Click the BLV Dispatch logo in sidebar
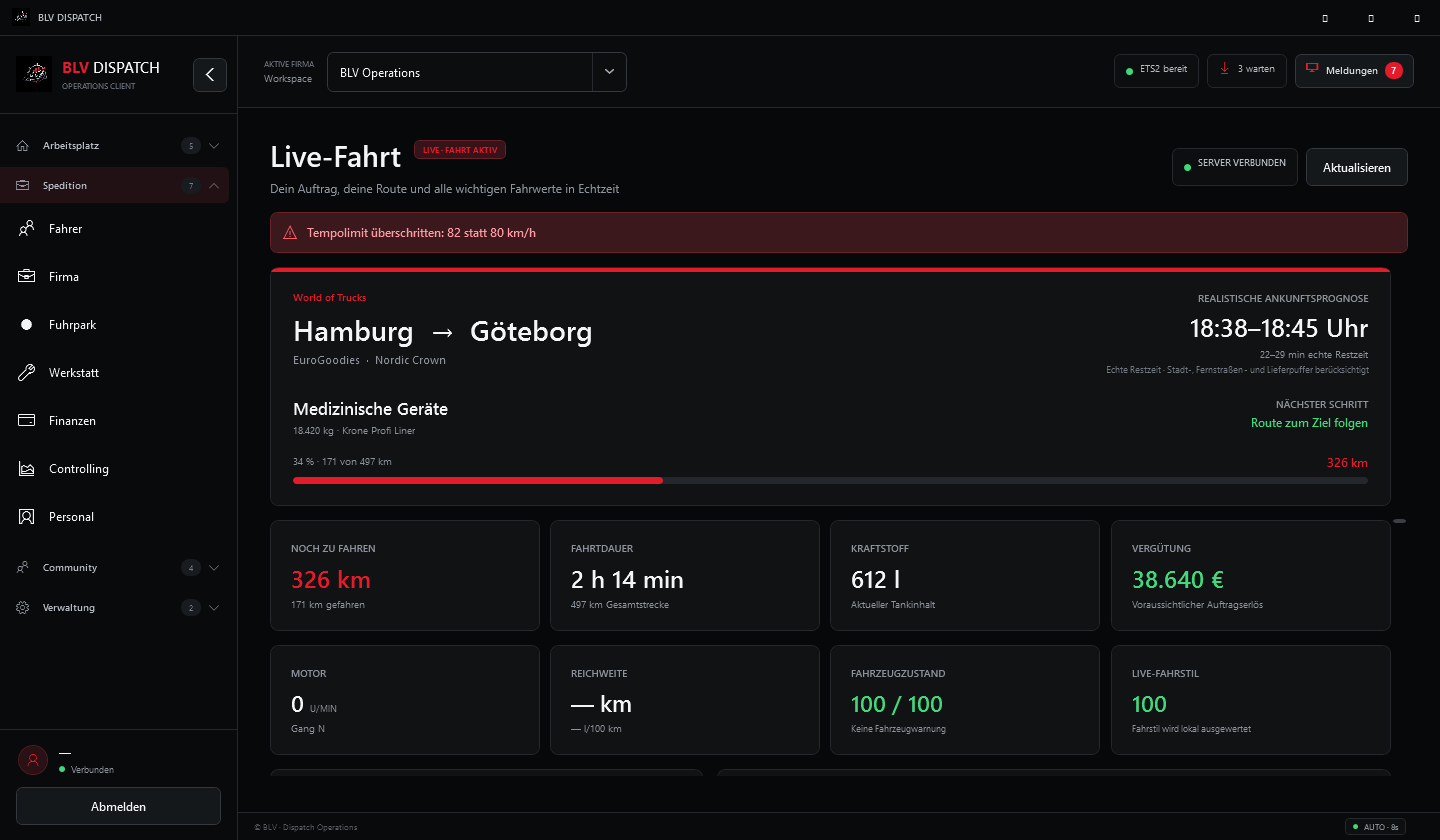The width and height of the screenshot is (1440, 840). tap(34, 75)
